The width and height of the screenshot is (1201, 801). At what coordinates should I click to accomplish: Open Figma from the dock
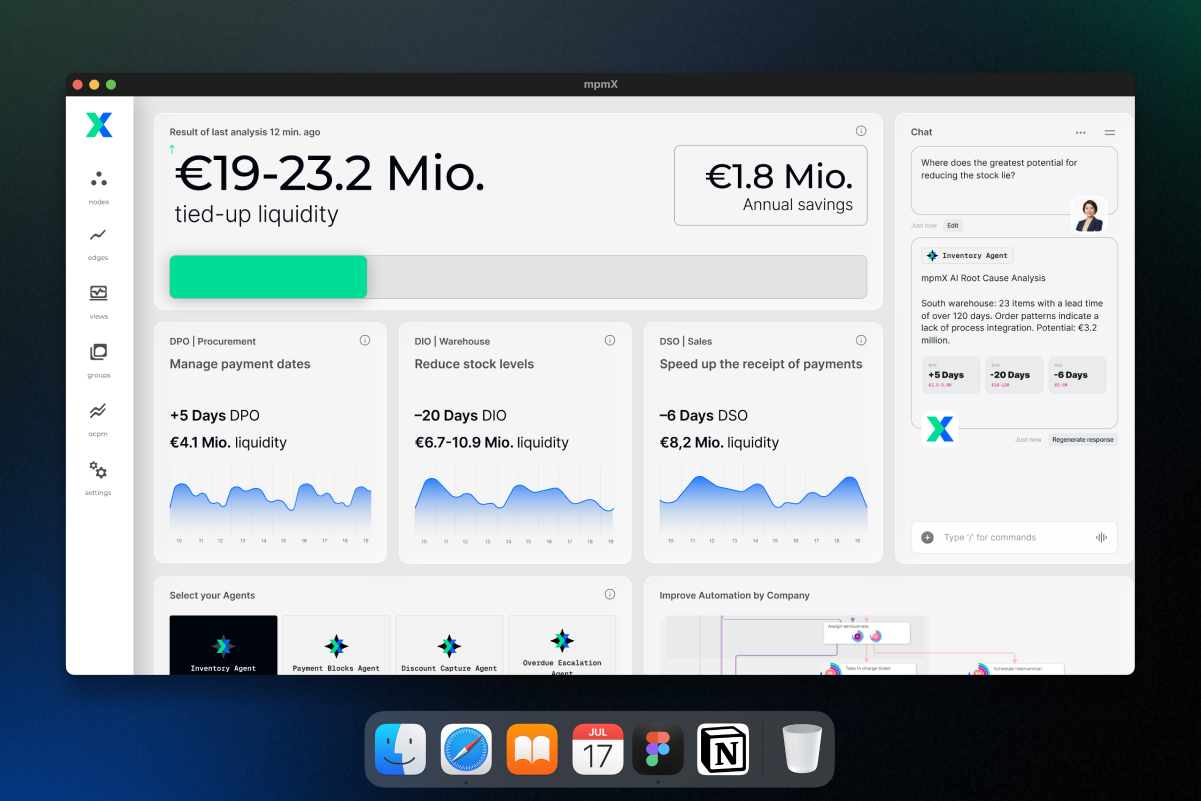(x=658, y=749)
